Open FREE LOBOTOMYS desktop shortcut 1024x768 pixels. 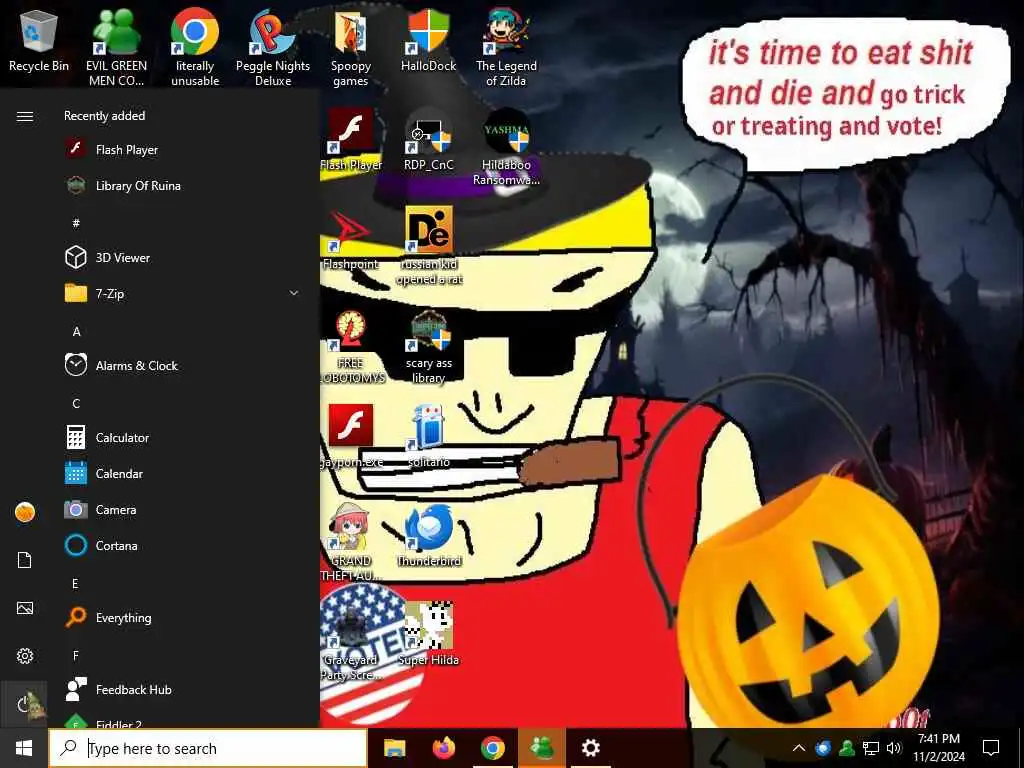(351, 346)
